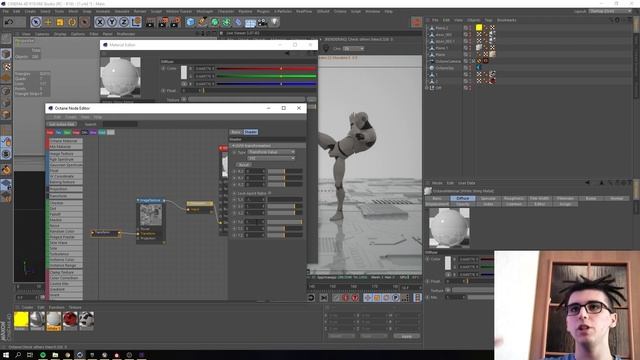Viewport: 640px width, 360px height.
Task: Open the Create menu in main menu bar
Action: click(30, 11)
